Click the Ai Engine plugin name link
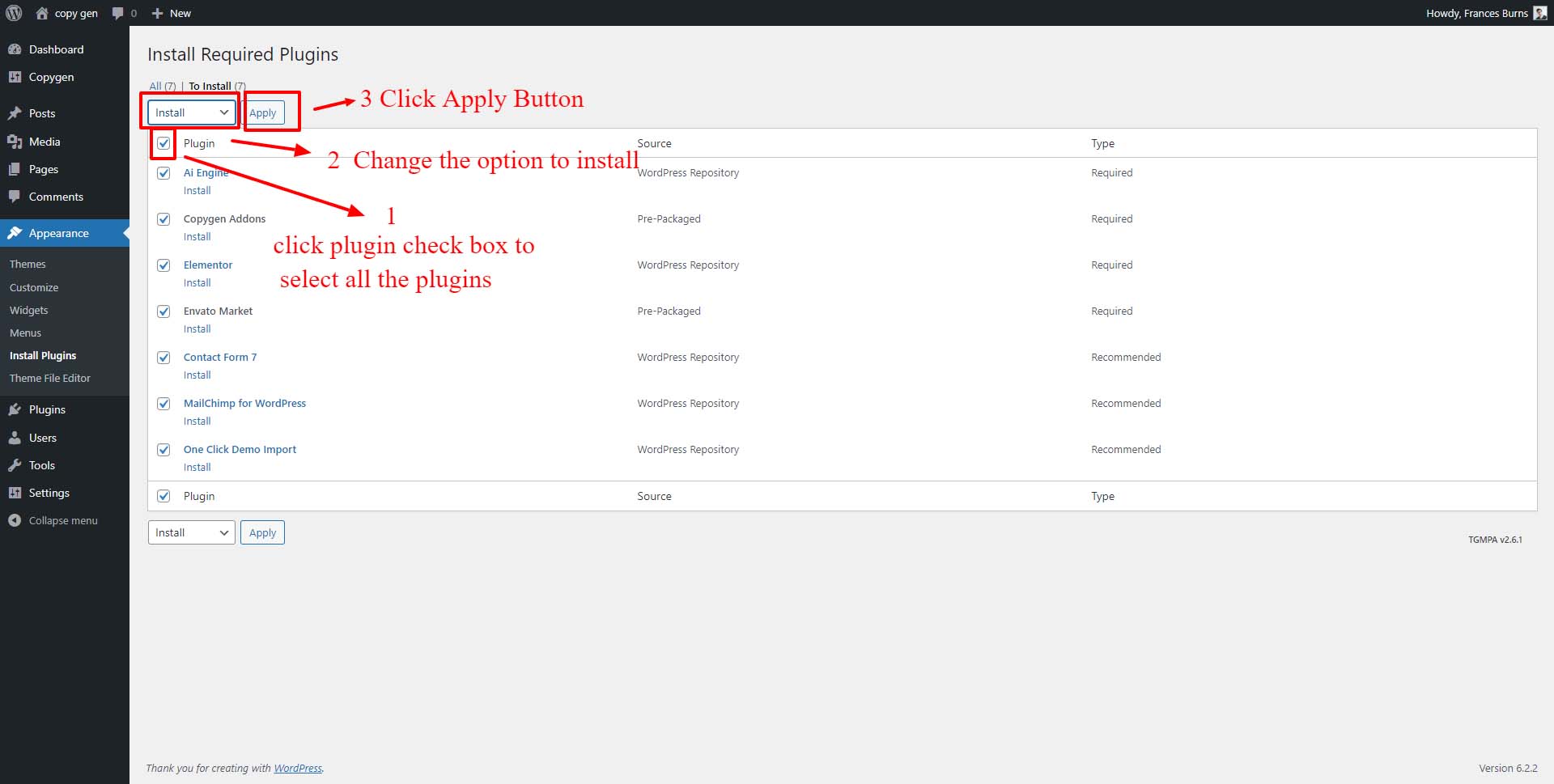This screenshot has width=1554, height=784. [x=206, y=172]
